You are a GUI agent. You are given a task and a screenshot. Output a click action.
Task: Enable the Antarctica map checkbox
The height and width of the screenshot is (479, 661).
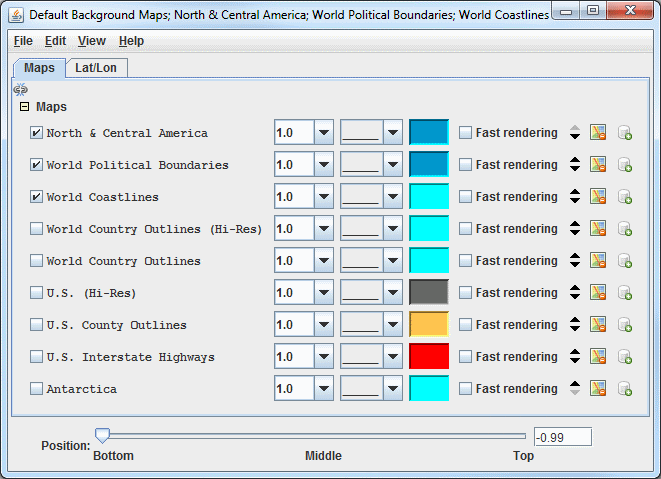[36, 389]
